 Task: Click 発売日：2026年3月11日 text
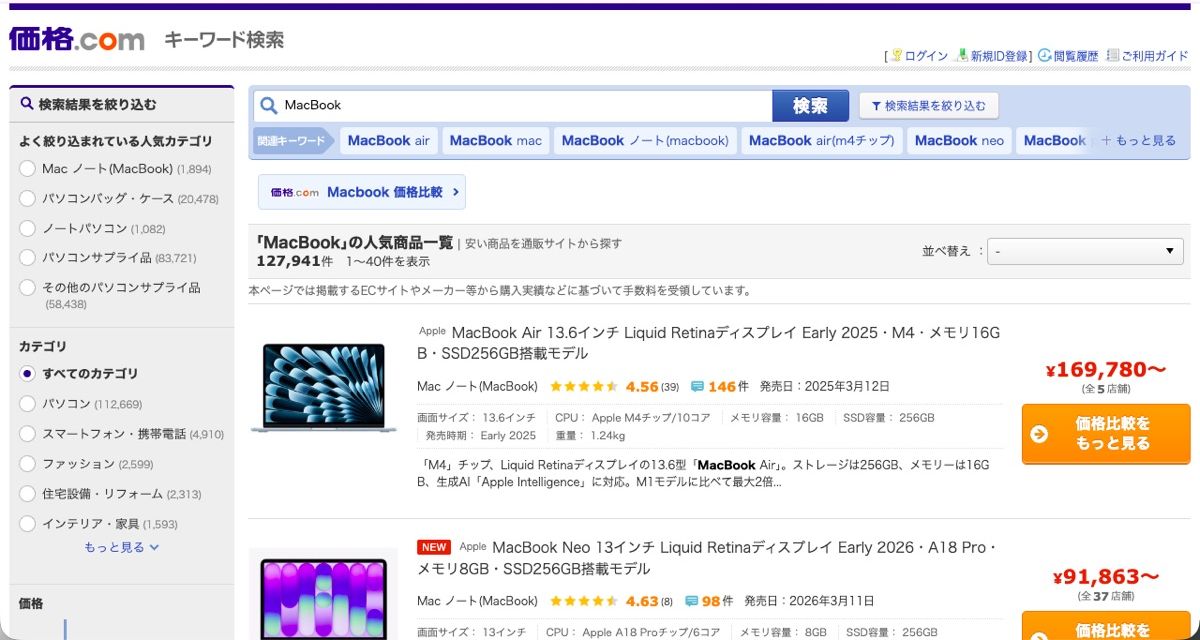pyautogui.click(x=809, y=601)
